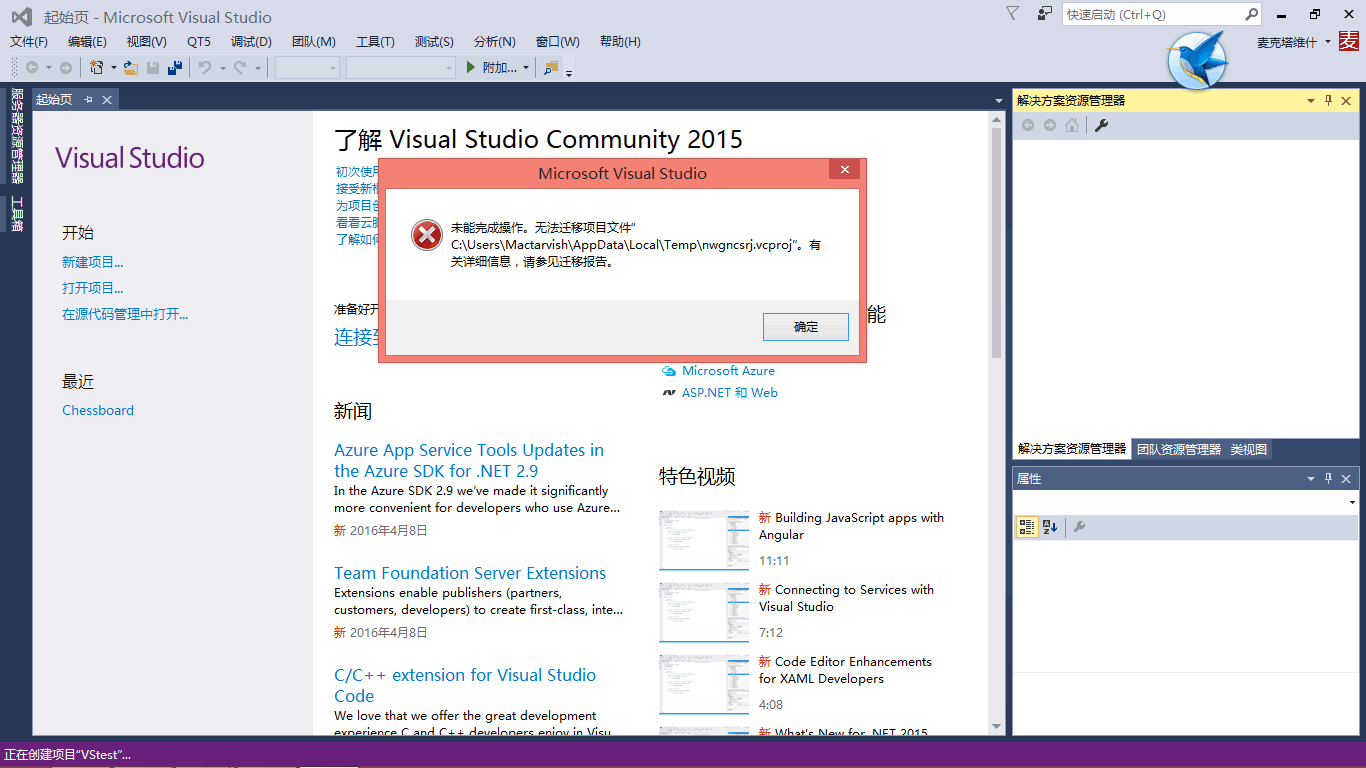
Task: Click the 确定 button in the error dialog
Action: (x=806, y=327)
